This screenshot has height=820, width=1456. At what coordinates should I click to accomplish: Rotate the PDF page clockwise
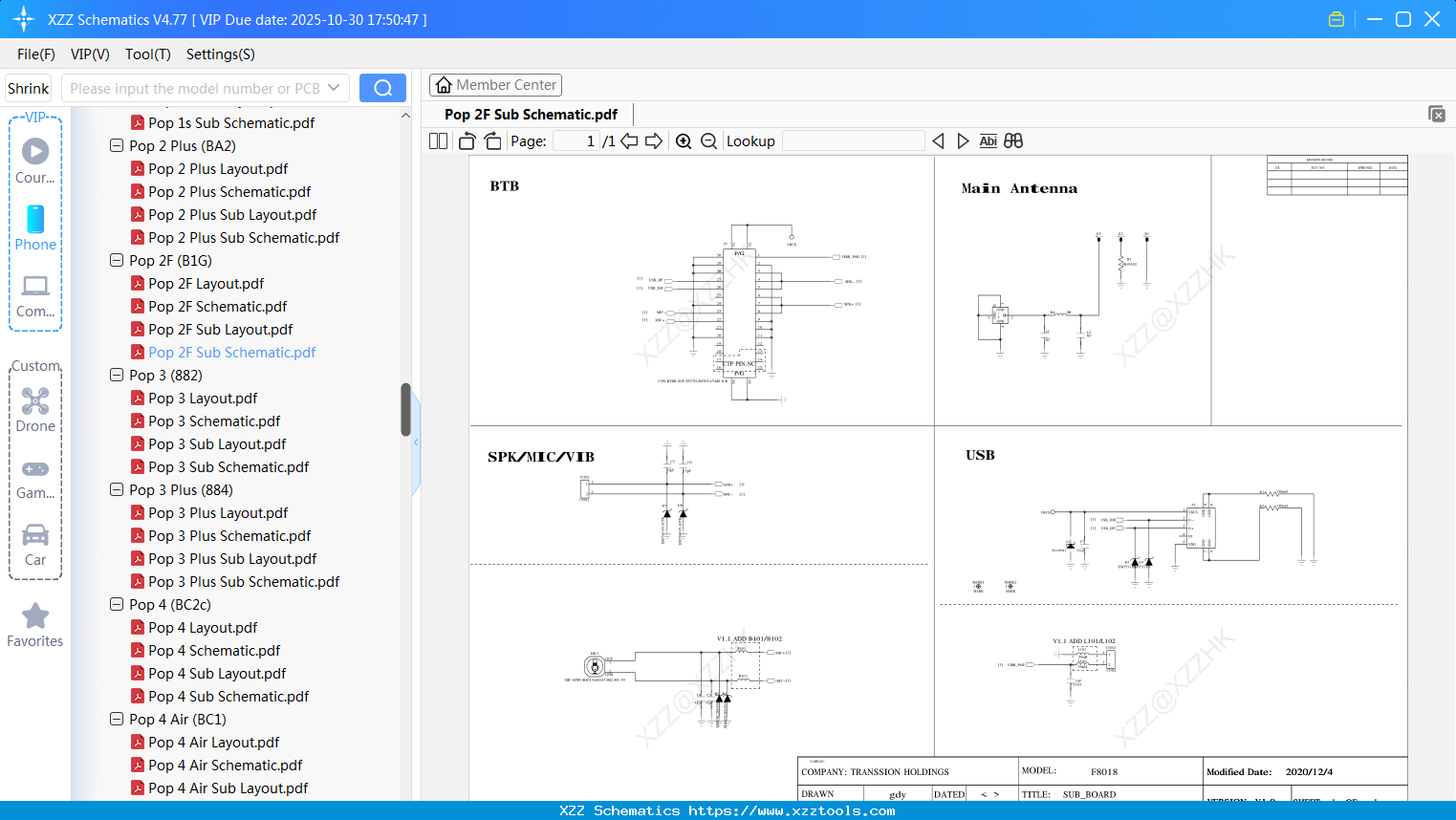(491, 140)
